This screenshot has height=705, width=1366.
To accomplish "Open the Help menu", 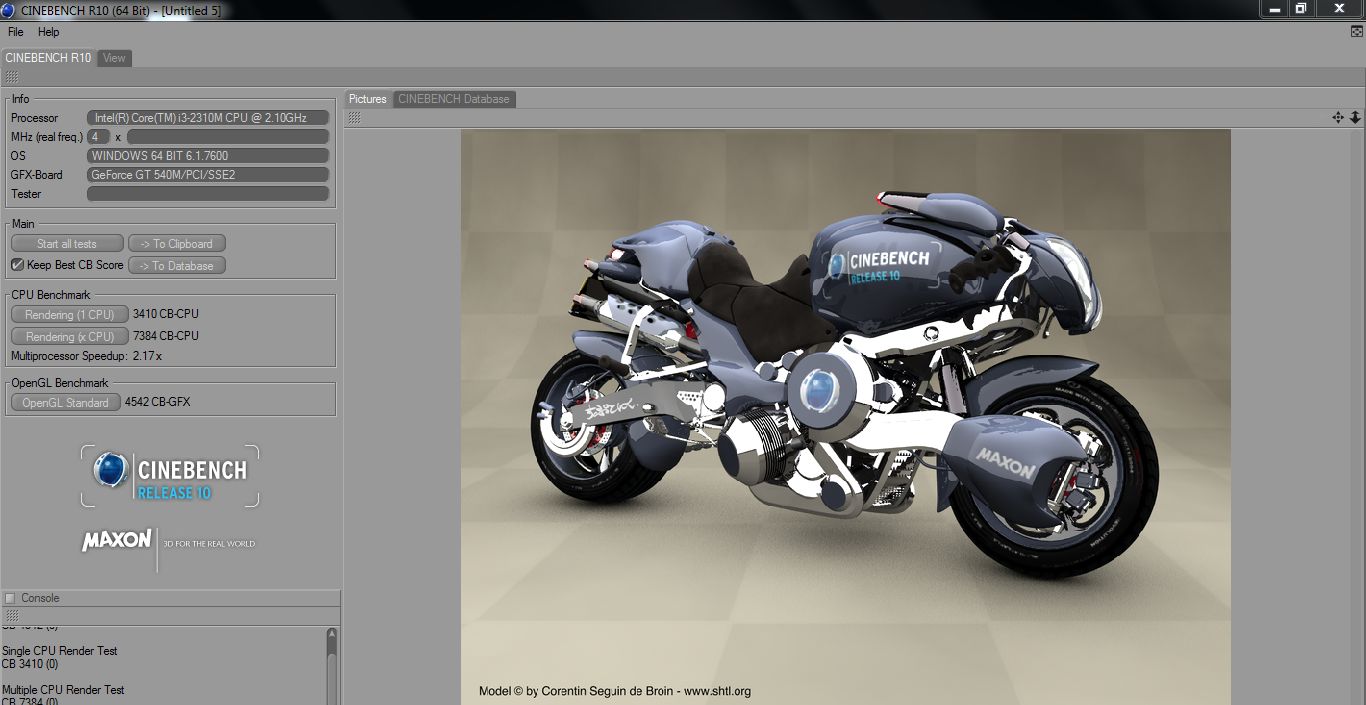I will 49,32.
